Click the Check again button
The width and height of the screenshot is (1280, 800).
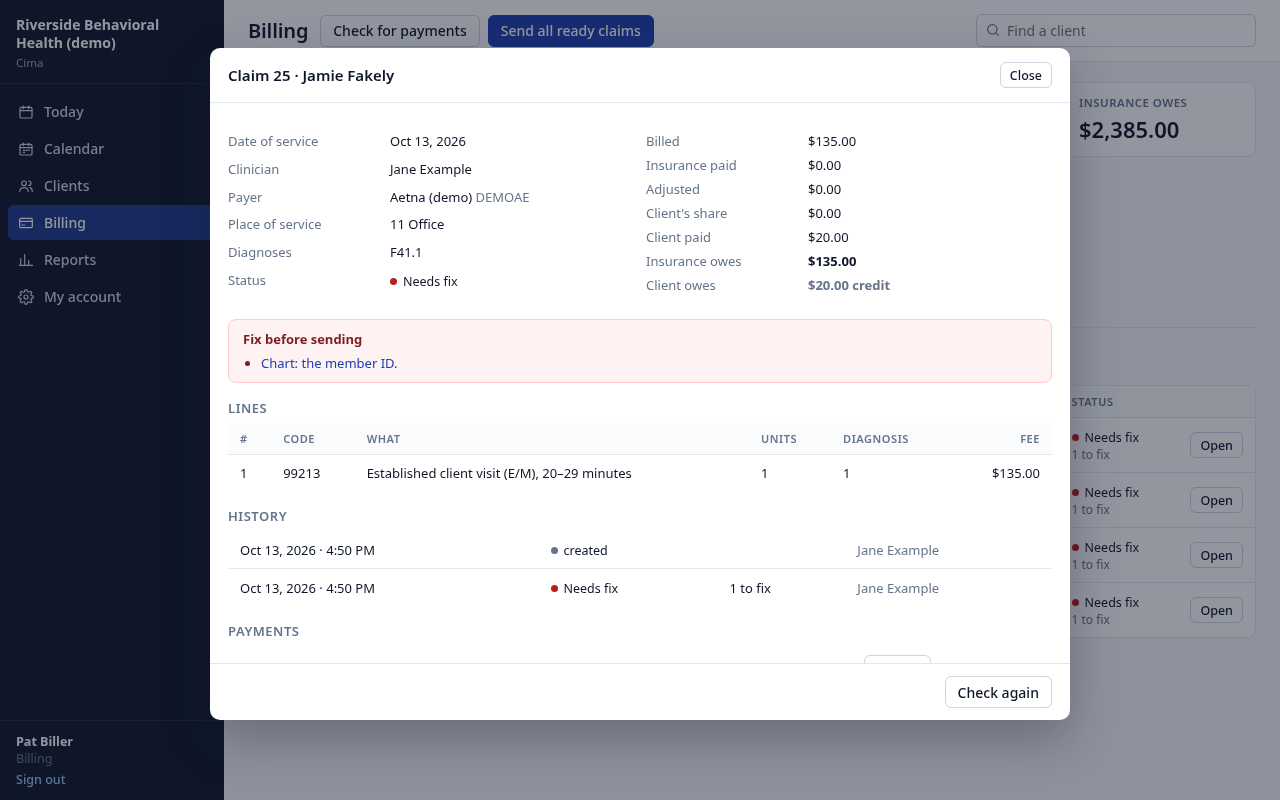(998, 692)
